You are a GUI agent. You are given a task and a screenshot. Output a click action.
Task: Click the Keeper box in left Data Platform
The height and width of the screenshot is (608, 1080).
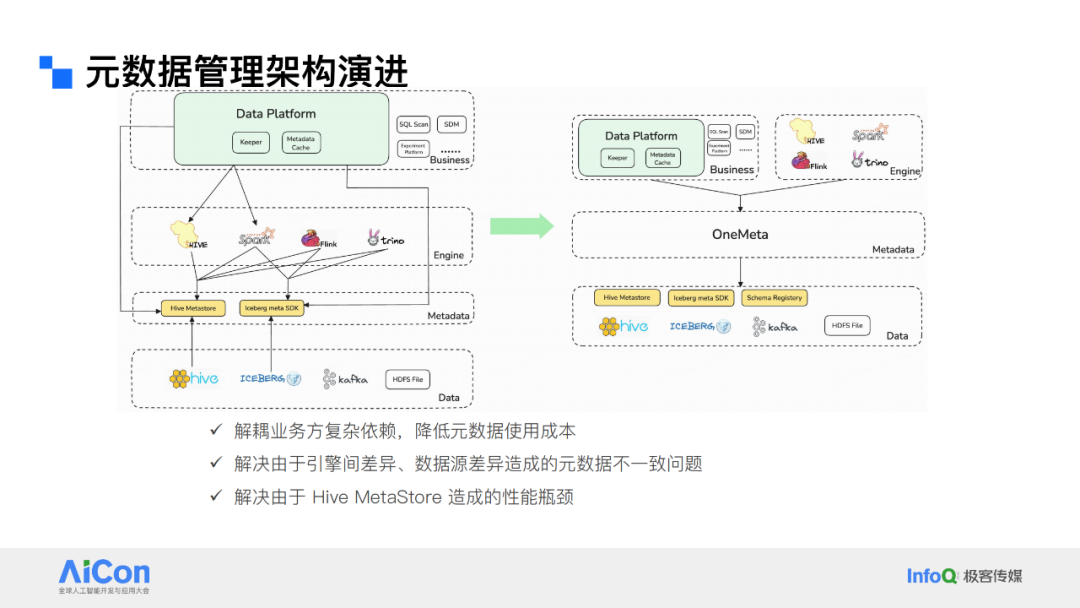pos(251,143)
